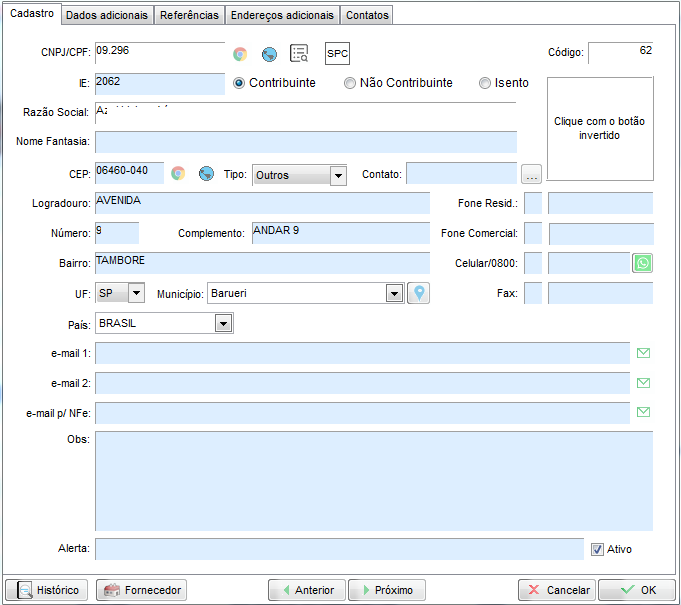Click the Nome Fantasia field
The height and width of the screenshot is (605, 681).
pyautogui.click(x=306, y=142)
